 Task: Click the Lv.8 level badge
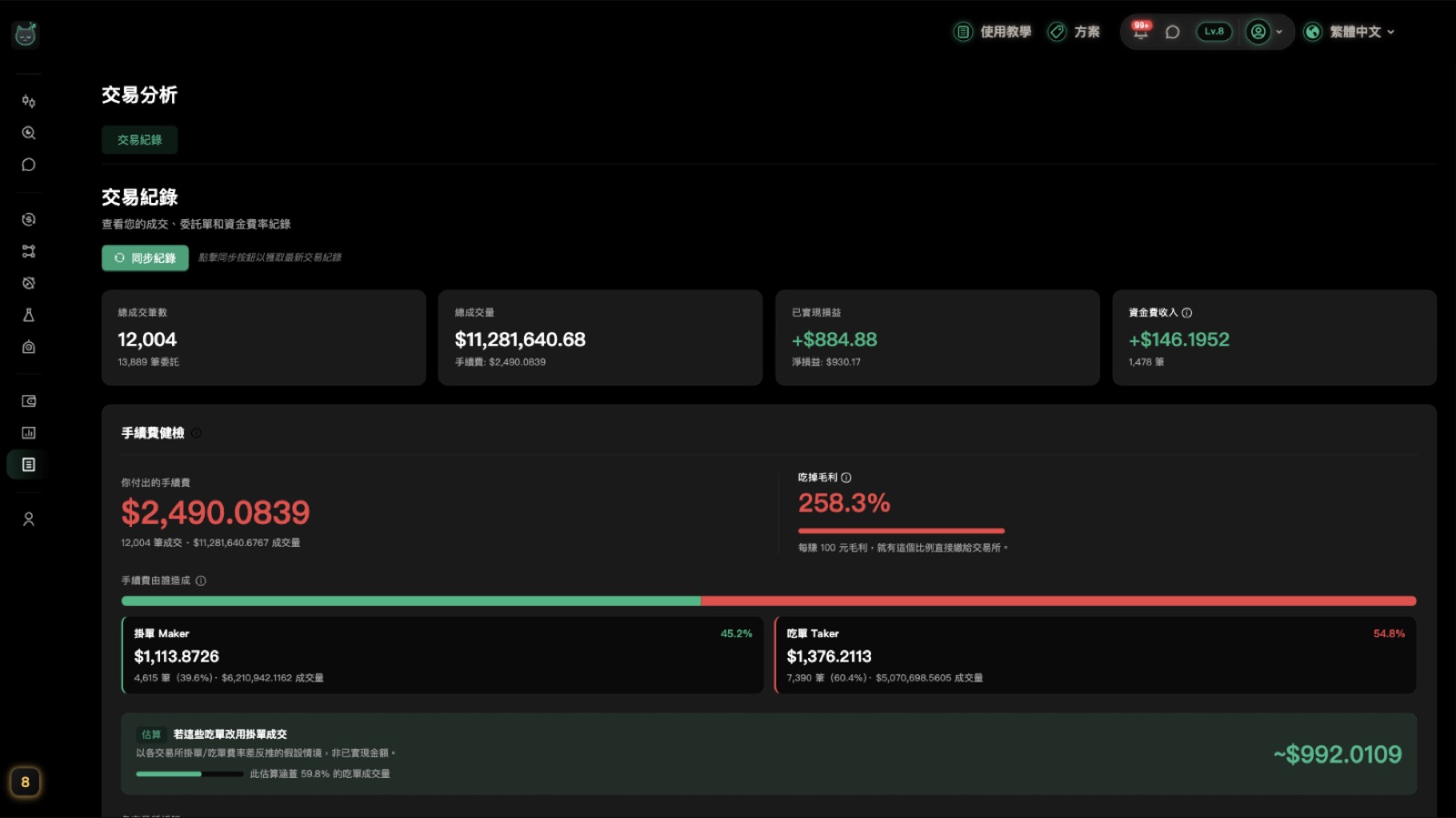click(1214, 32)
